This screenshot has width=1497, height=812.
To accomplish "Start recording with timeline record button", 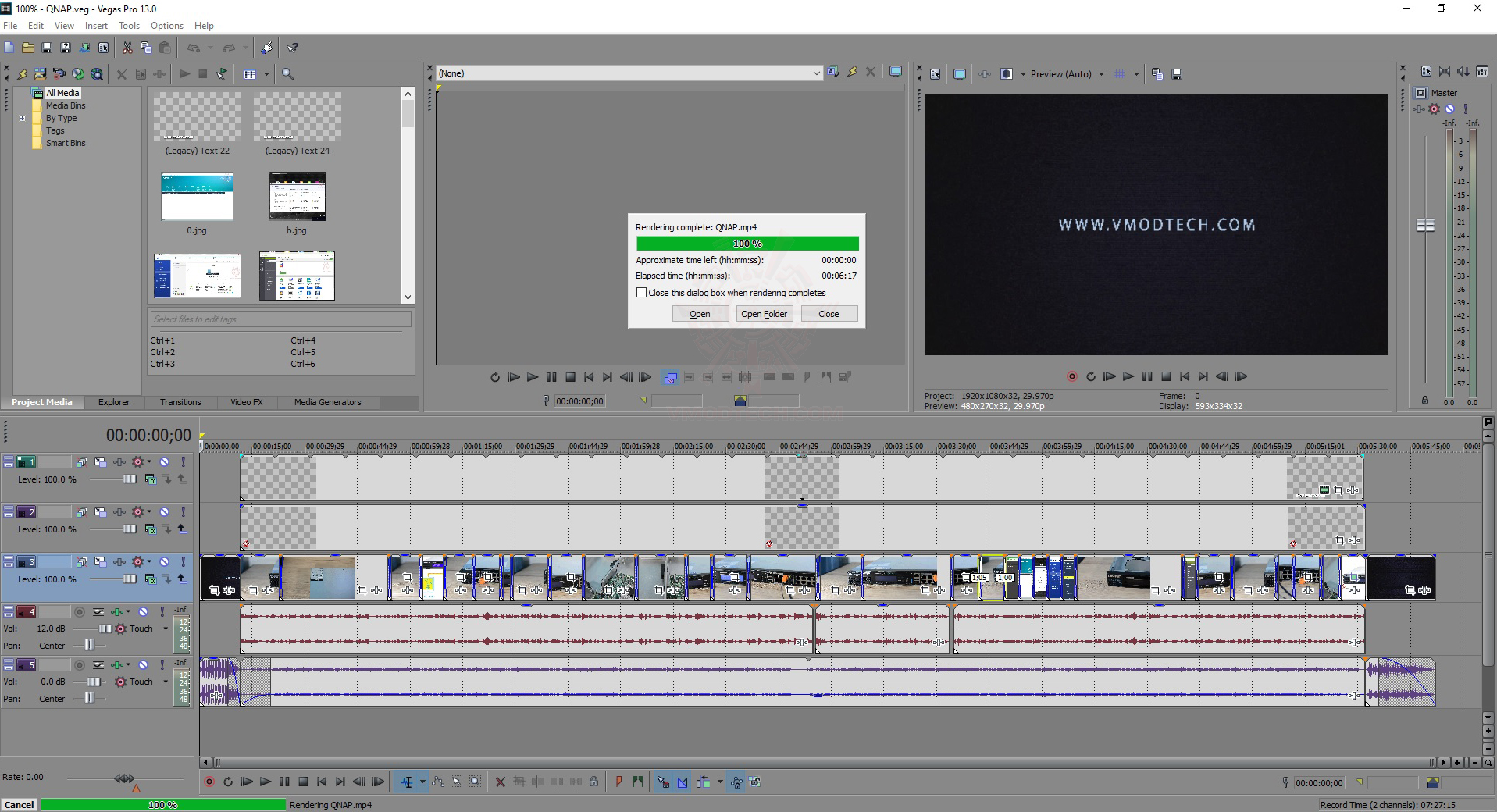I will tap(209, 782).
